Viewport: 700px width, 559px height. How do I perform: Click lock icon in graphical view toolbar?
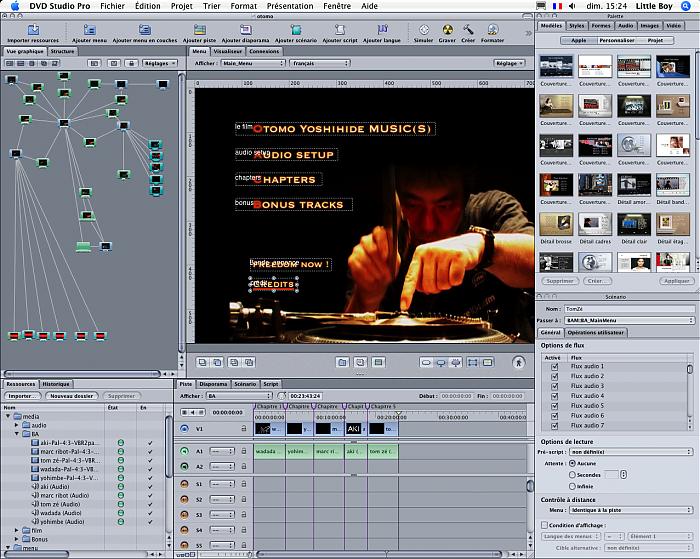point(131,63)
